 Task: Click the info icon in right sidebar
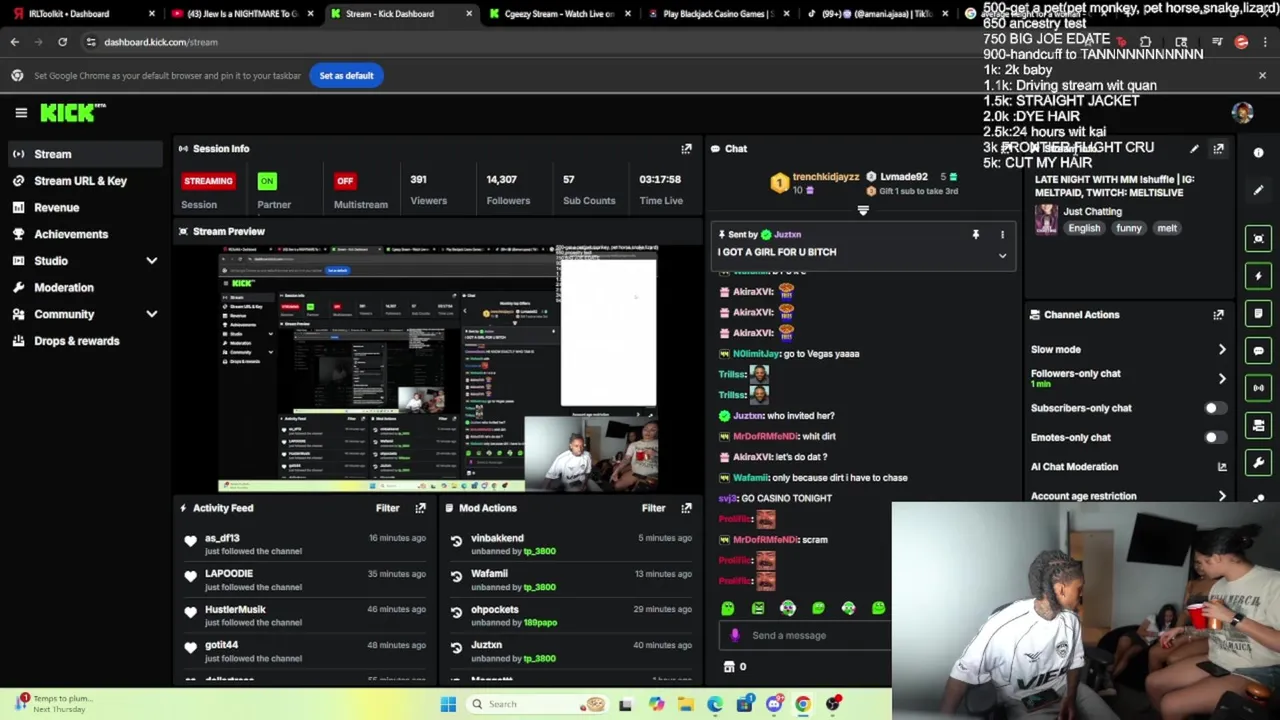click(x=1259, y=153)
